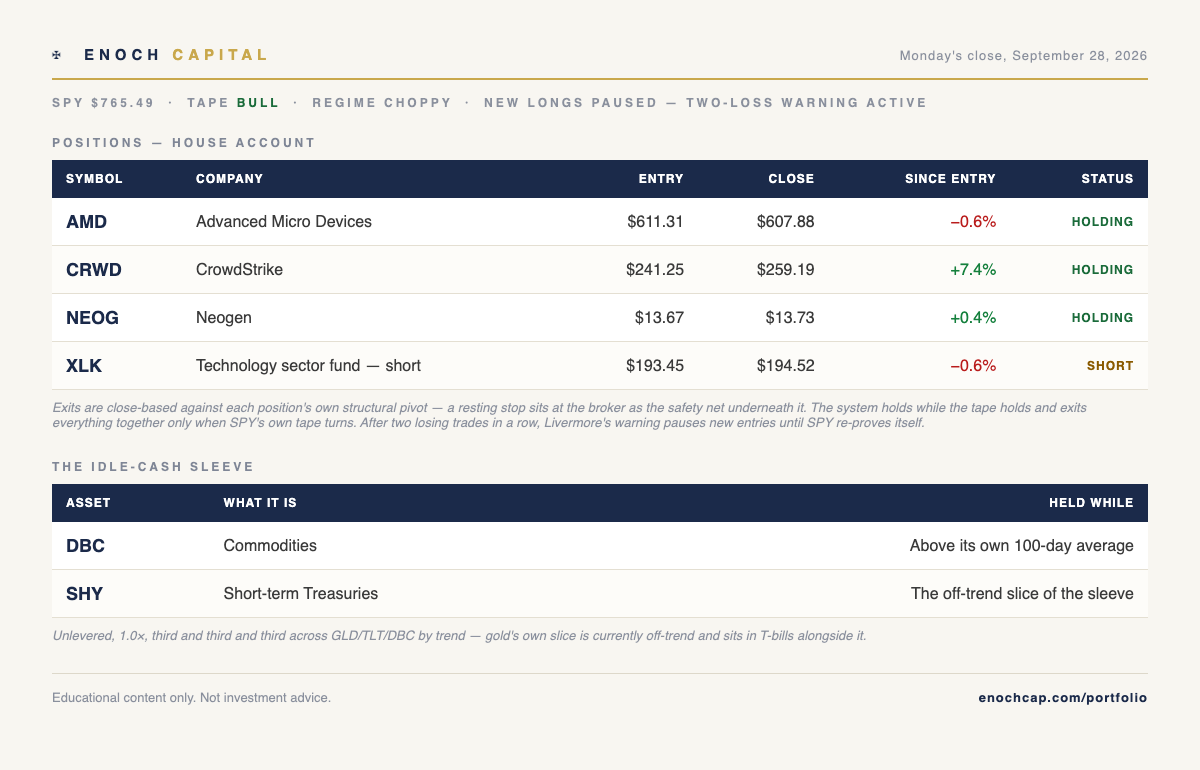1200x770 pixels.
Task: Select the XLK ticker symbol
Action: [x=84, y=366]
